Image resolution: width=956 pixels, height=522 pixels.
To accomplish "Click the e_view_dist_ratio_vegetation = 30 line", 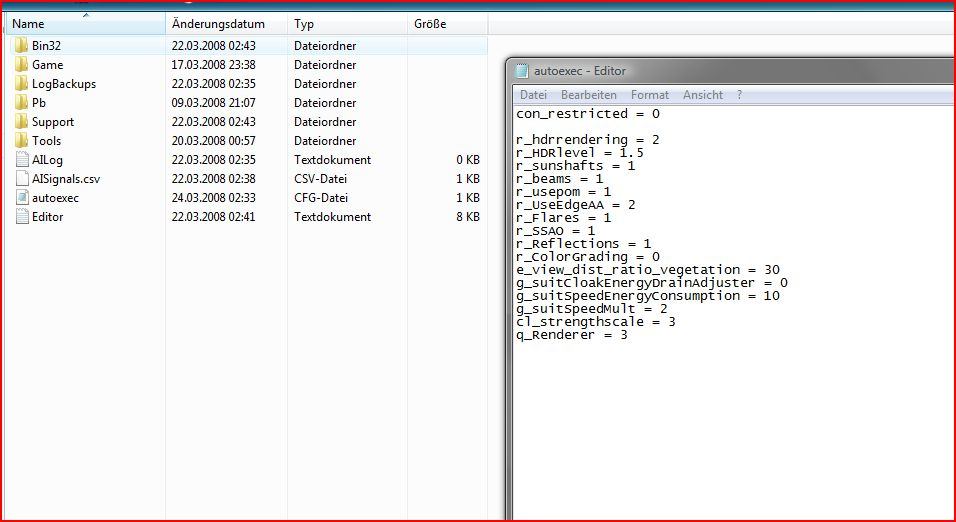I will click(648, 270).
